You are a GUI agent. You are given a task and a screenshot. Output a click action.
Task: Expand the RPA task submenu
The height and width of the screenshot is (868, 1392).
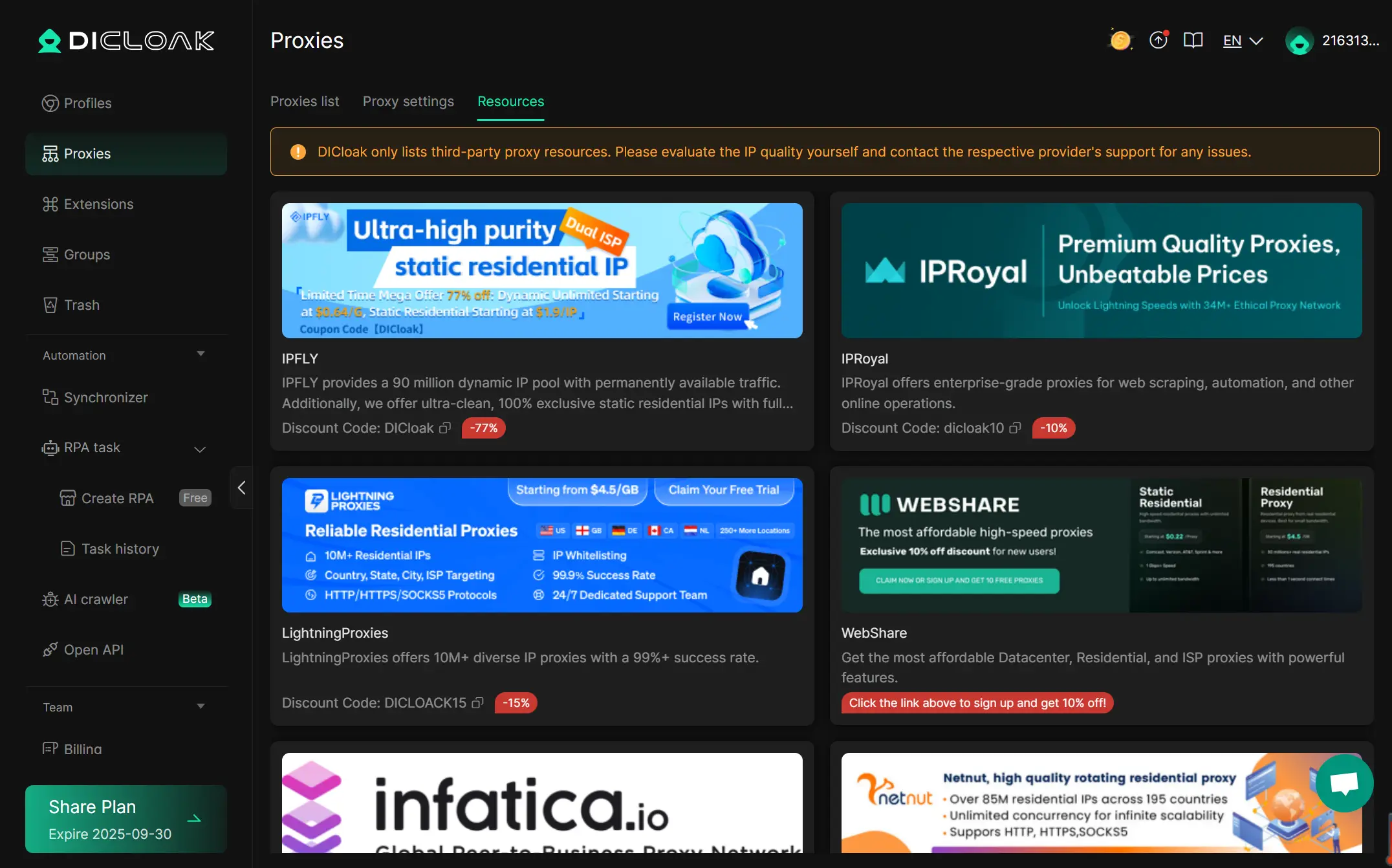point(200,449)
